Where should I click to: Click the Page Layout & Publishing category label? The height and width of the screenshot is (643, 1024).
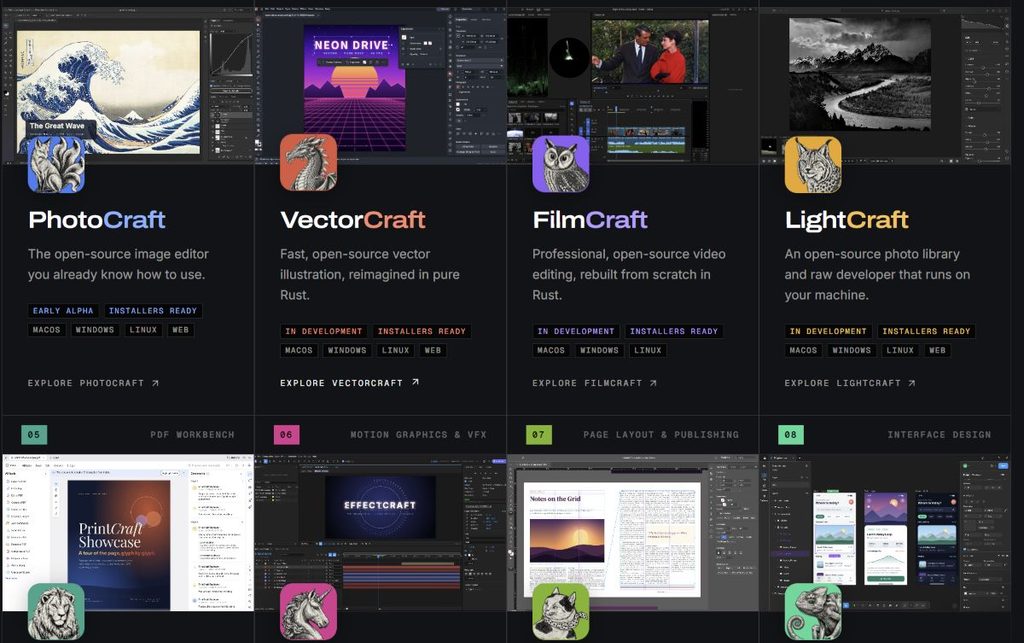click(661, 435)
